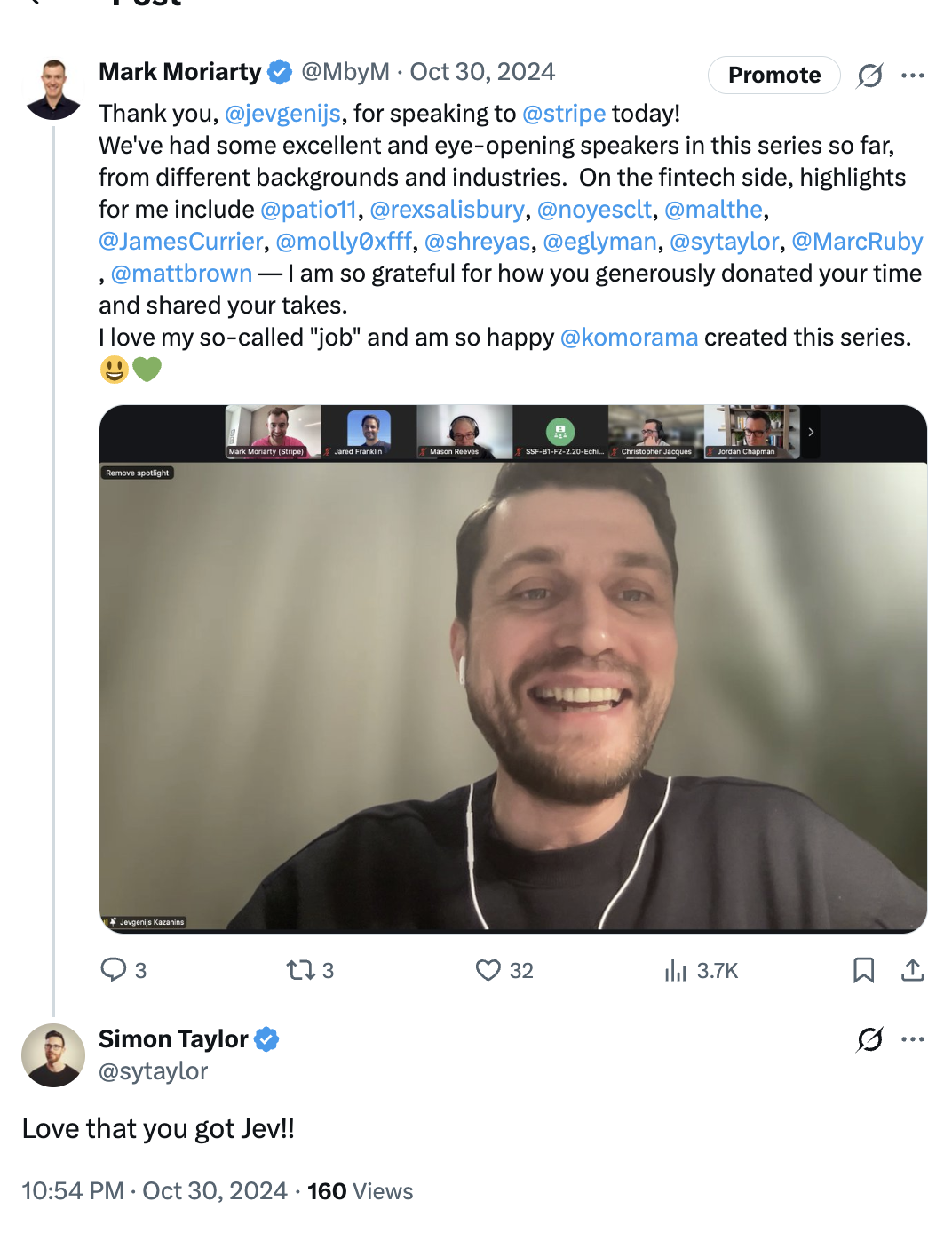Open the @stripe mention link

click(564, 114)
